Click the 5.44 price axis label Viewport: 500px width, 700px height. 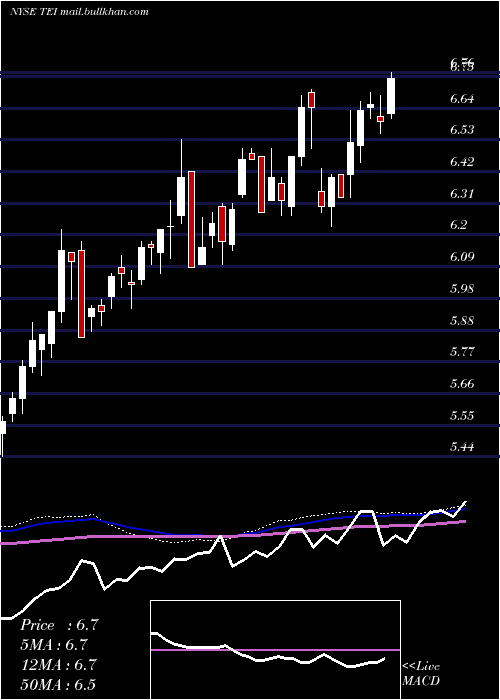[x=462, y=446]
